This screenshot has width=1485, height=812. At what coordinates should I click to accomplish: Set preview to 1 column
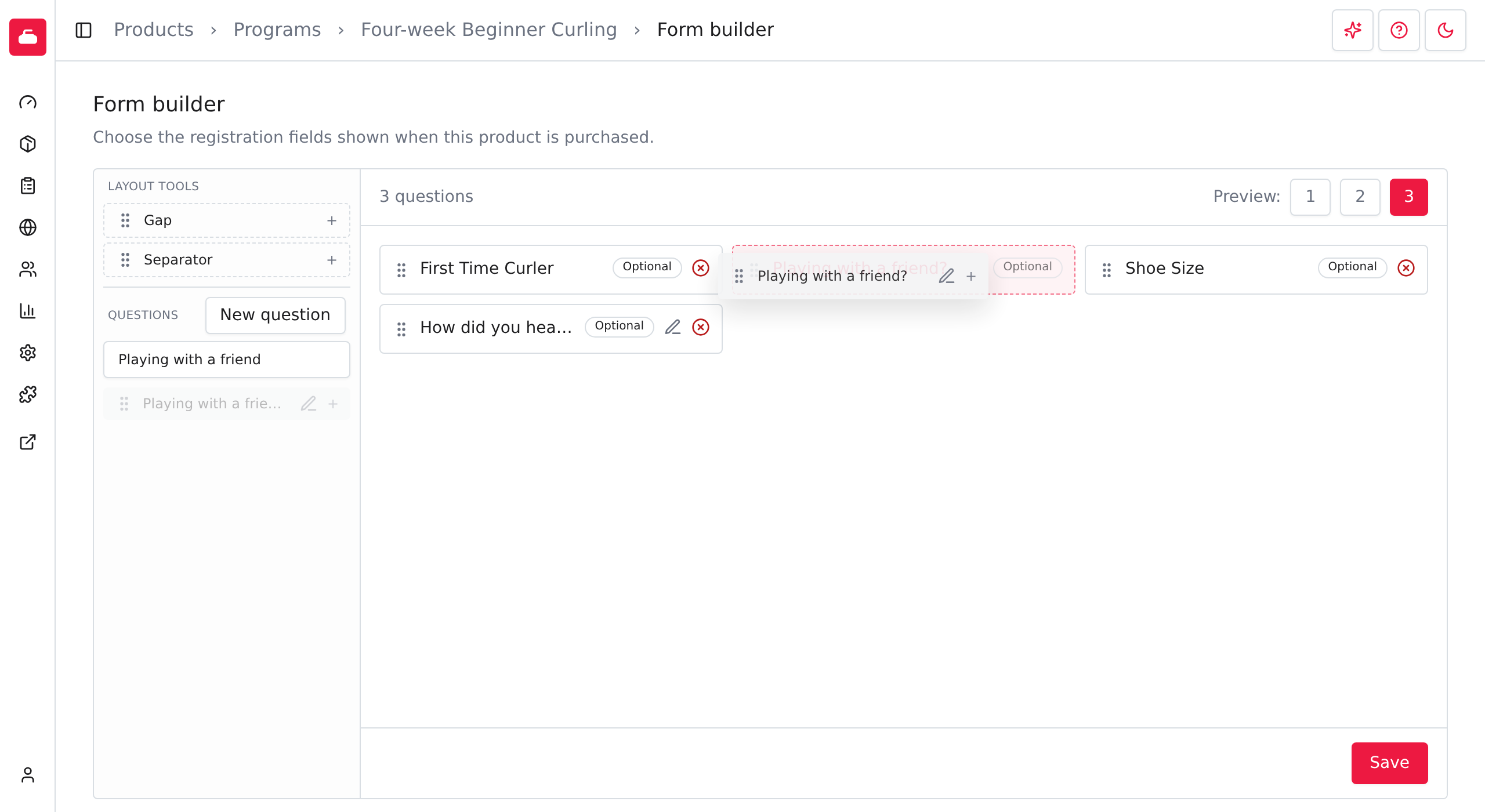click(x=1310, y=197)
